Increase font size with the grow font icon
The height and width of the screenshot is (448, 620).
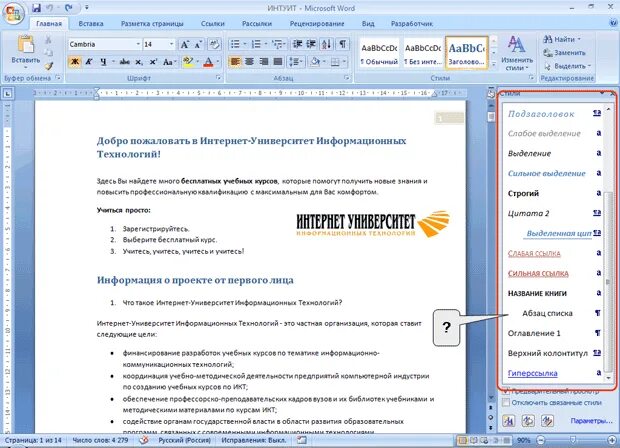[185, 44]
